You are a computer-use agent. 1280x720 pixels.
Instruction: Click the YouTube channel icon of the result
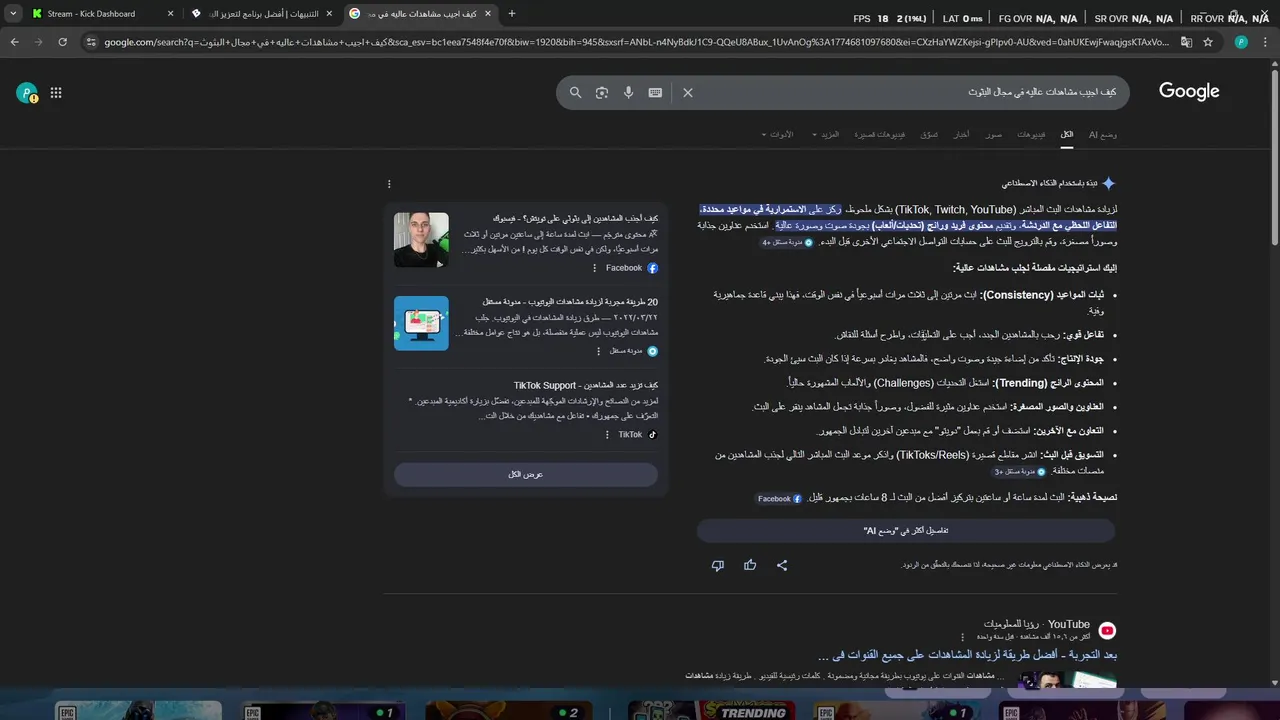[1107, 631]
